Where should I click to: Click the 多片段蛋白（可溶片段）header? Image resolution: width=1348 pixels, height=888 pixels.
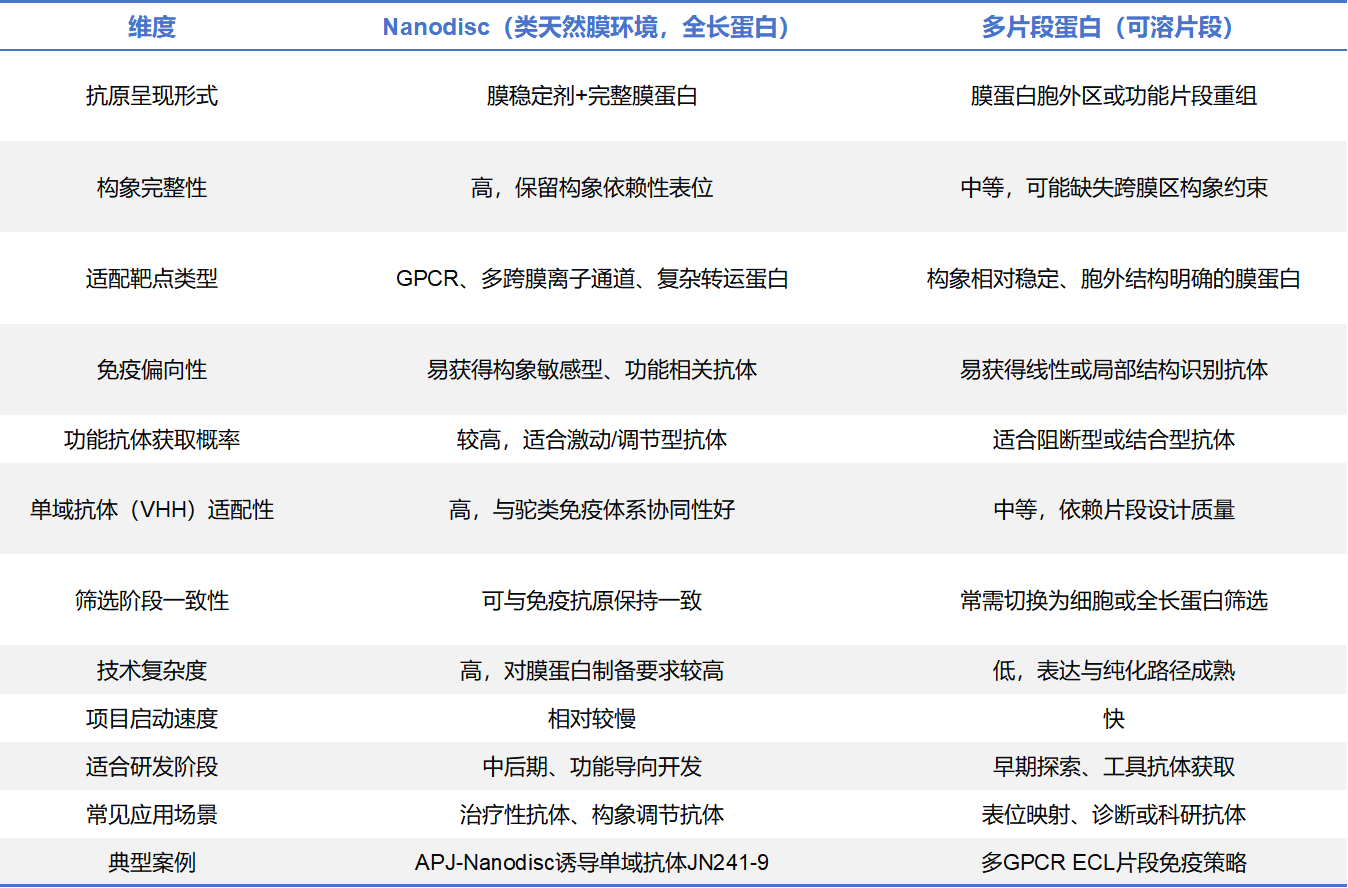click(1113, 28)
